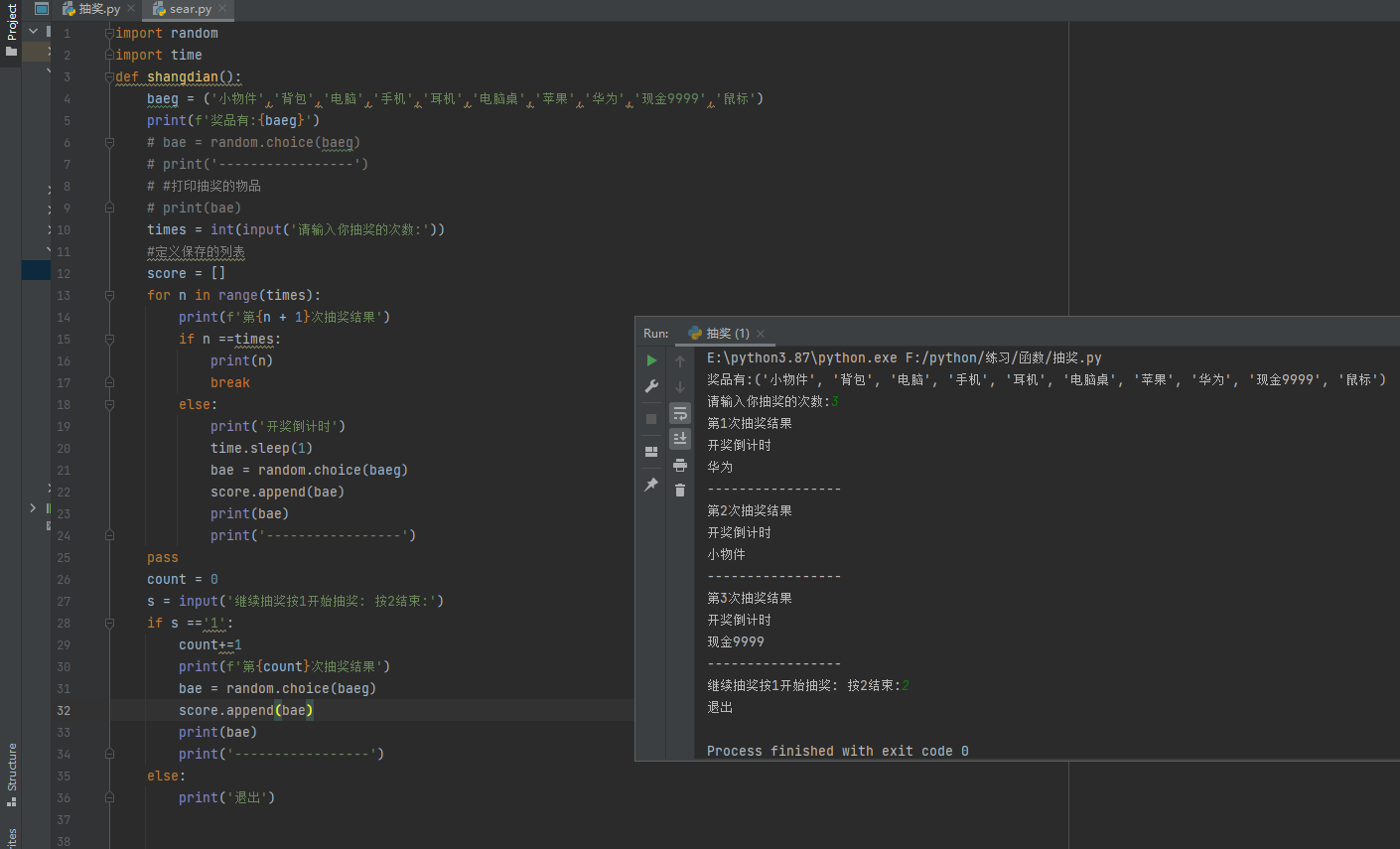
Task: Click the stop process square icon
Action: point(651,419)
